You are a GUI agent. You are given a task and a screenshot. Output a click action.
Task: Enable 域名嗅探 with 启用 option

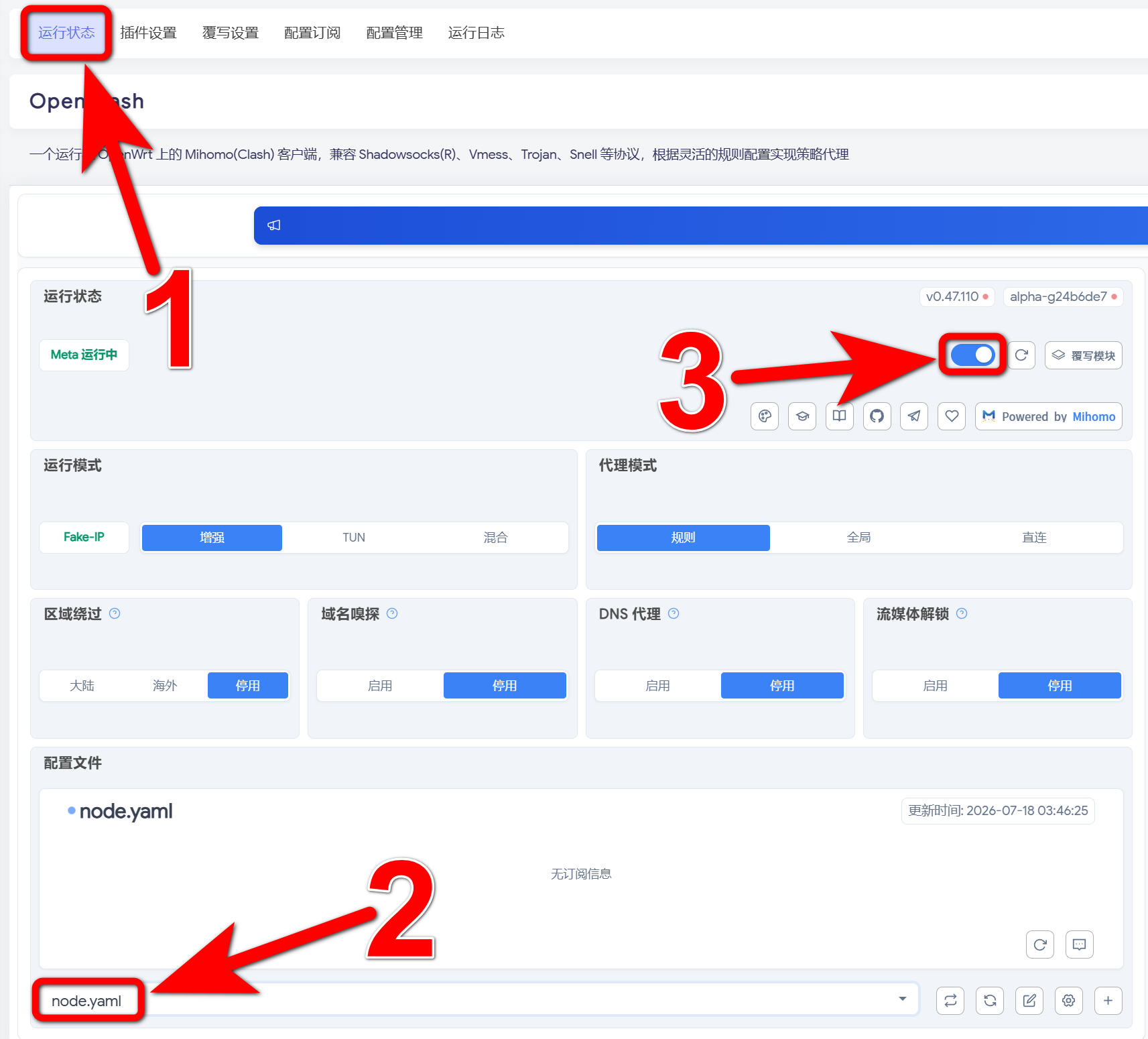[380, 686]
